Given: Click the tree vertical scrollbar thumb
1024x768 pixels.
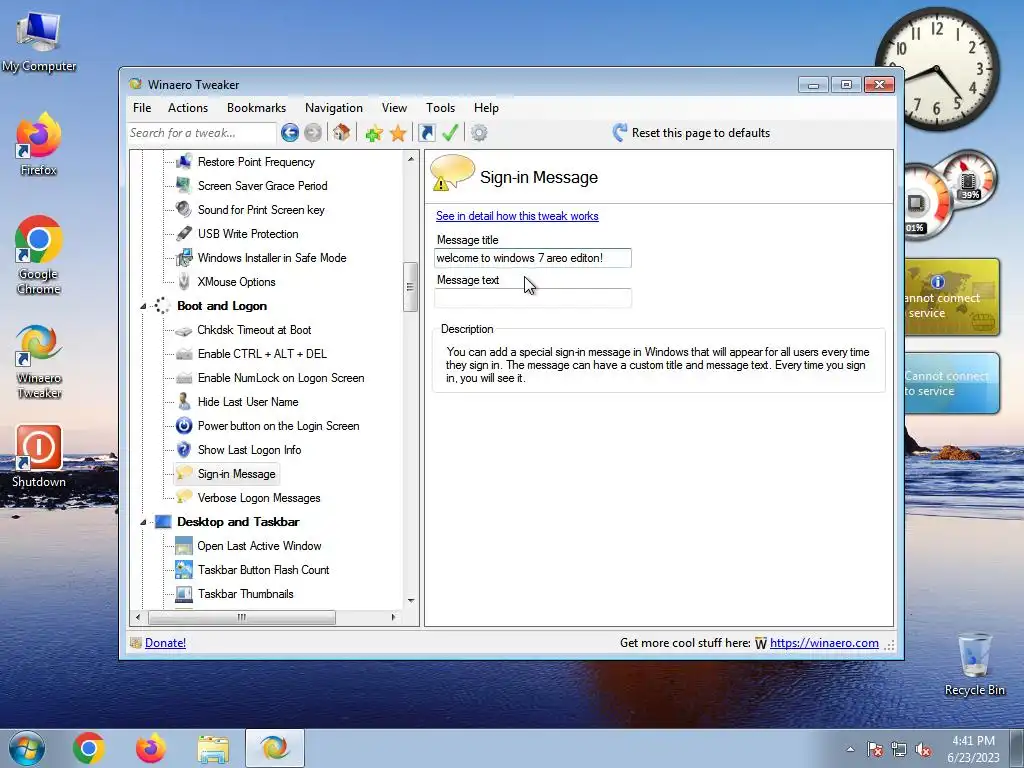Looking at the screenshot, I should (410, 287).
